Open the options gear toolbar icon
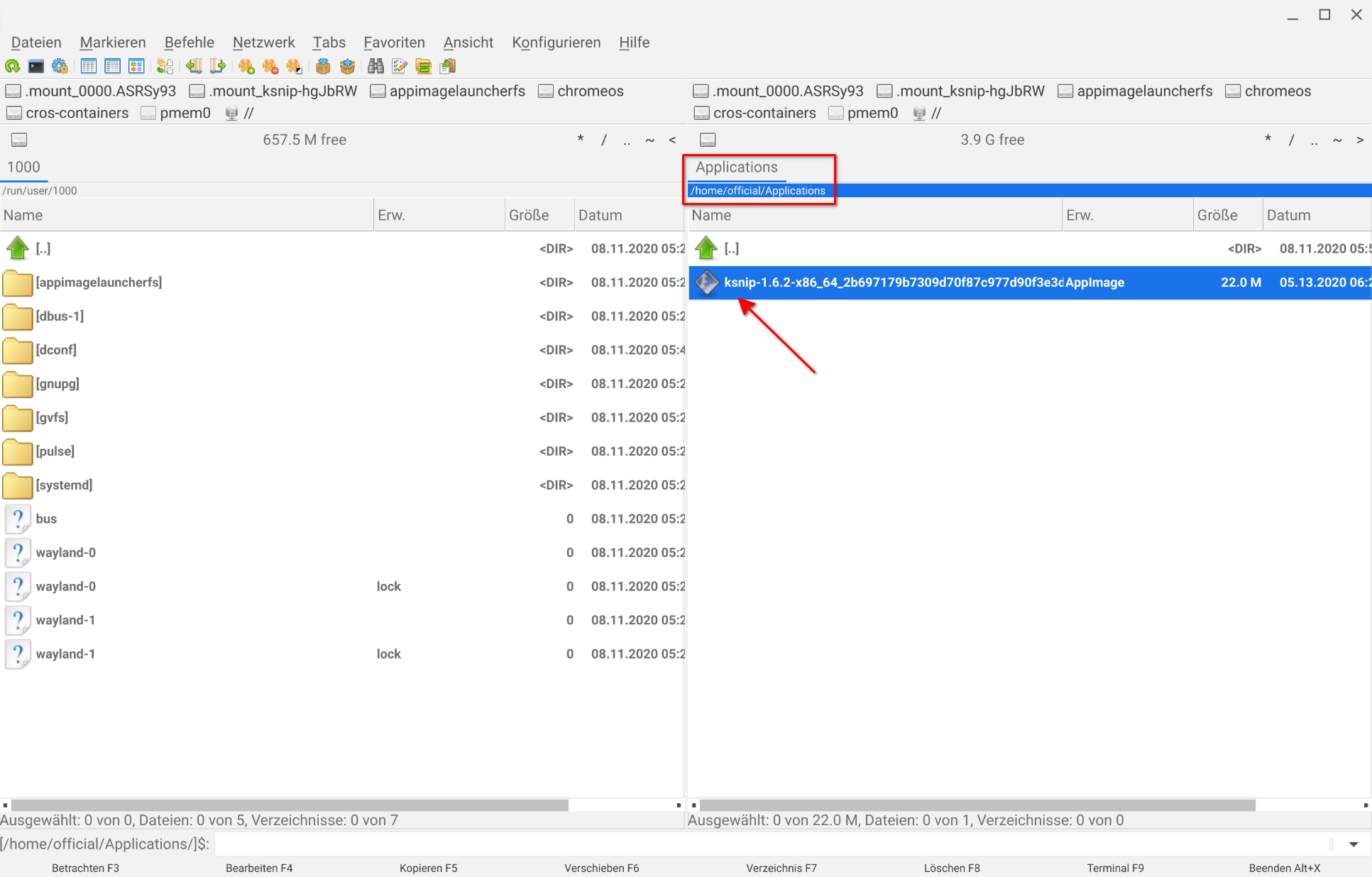Viewport: 1372px width, 877px height. [x=60, y=67]
